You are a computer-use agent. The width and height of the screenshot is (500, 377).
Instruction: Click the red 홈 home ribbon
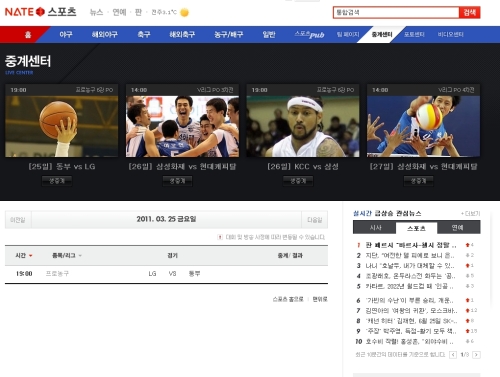coord(28,34)
